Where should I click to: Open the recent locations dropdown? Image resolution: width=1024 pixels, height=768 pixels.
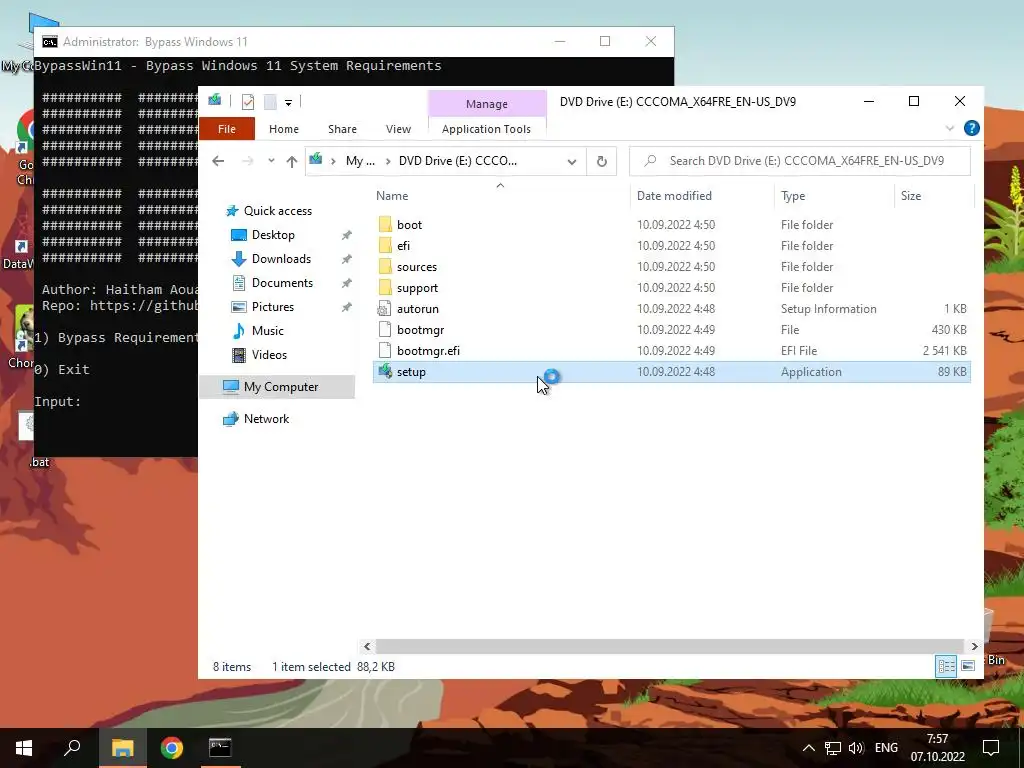click(271, 161)
